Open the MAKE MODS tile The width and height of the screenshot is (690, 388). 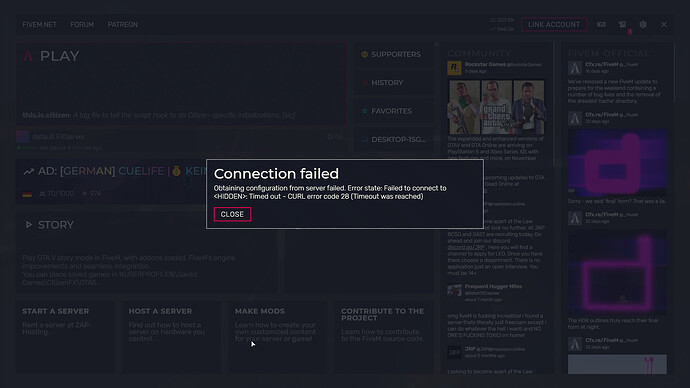[x=278, y=337]
